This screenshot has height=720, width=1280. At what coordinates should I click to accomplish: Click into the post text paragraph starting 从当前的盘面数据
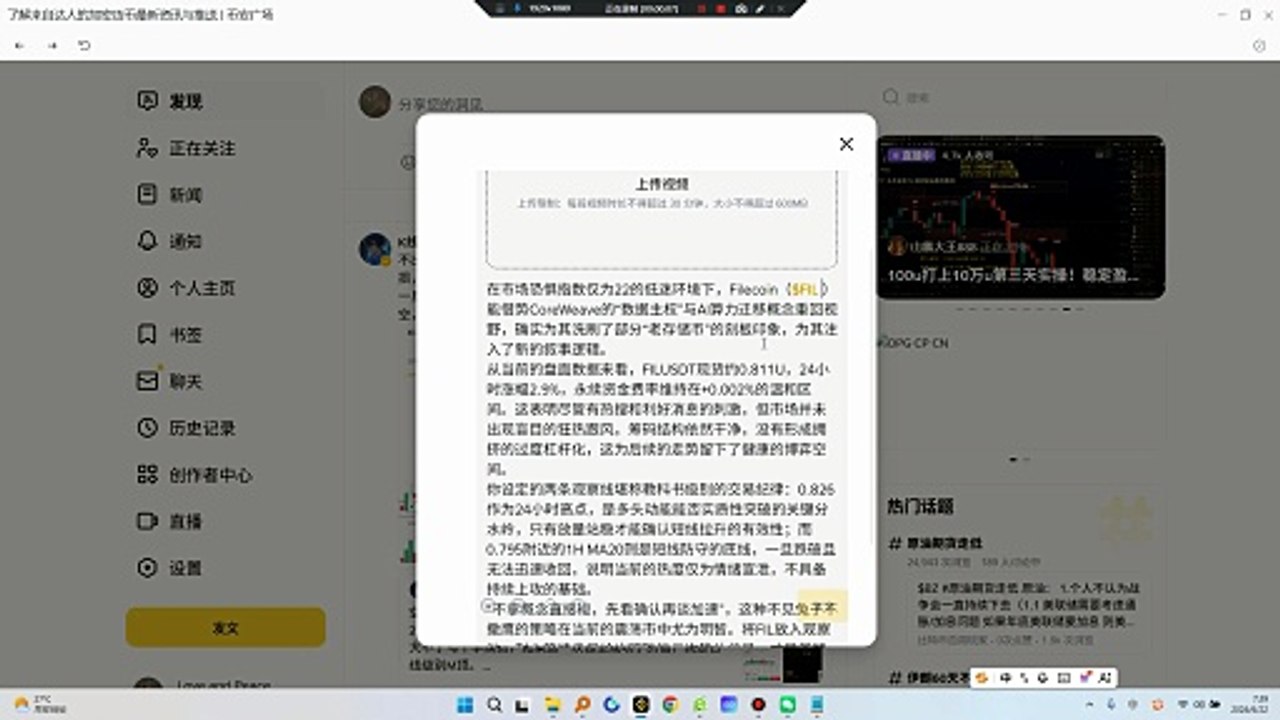(660, 421)
